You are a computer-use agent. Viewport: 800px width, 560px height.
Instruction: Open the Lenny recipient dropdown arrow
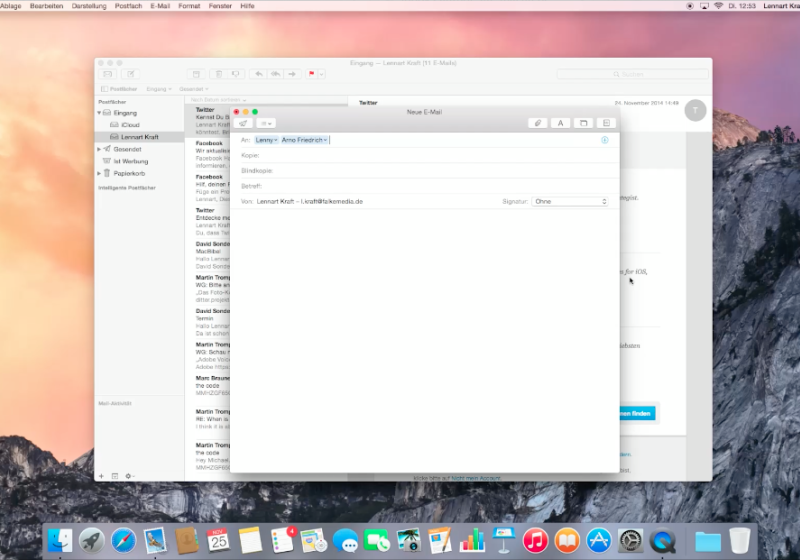point(276,140)
